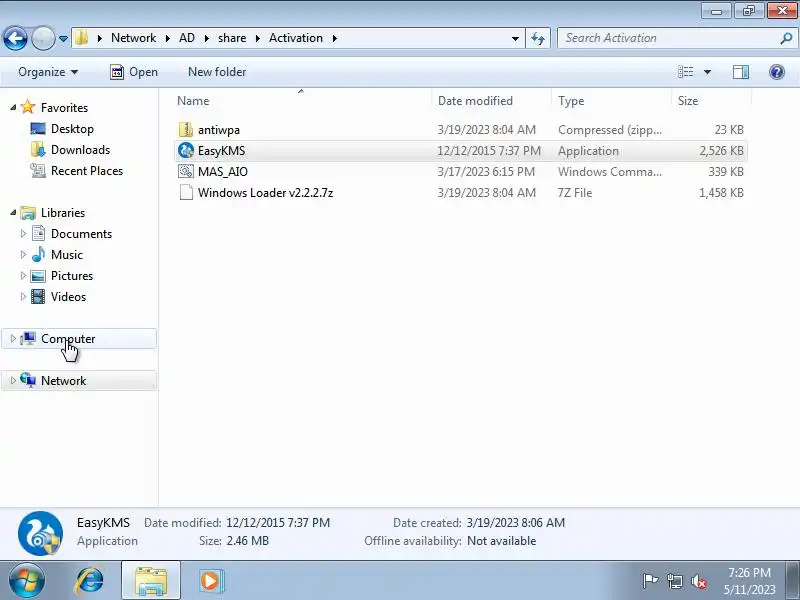Image resolution: width=800 pixels, height=600 pixels.
Task: Expand the arrow after Network breadcrumb
Action: pos(167,38)
